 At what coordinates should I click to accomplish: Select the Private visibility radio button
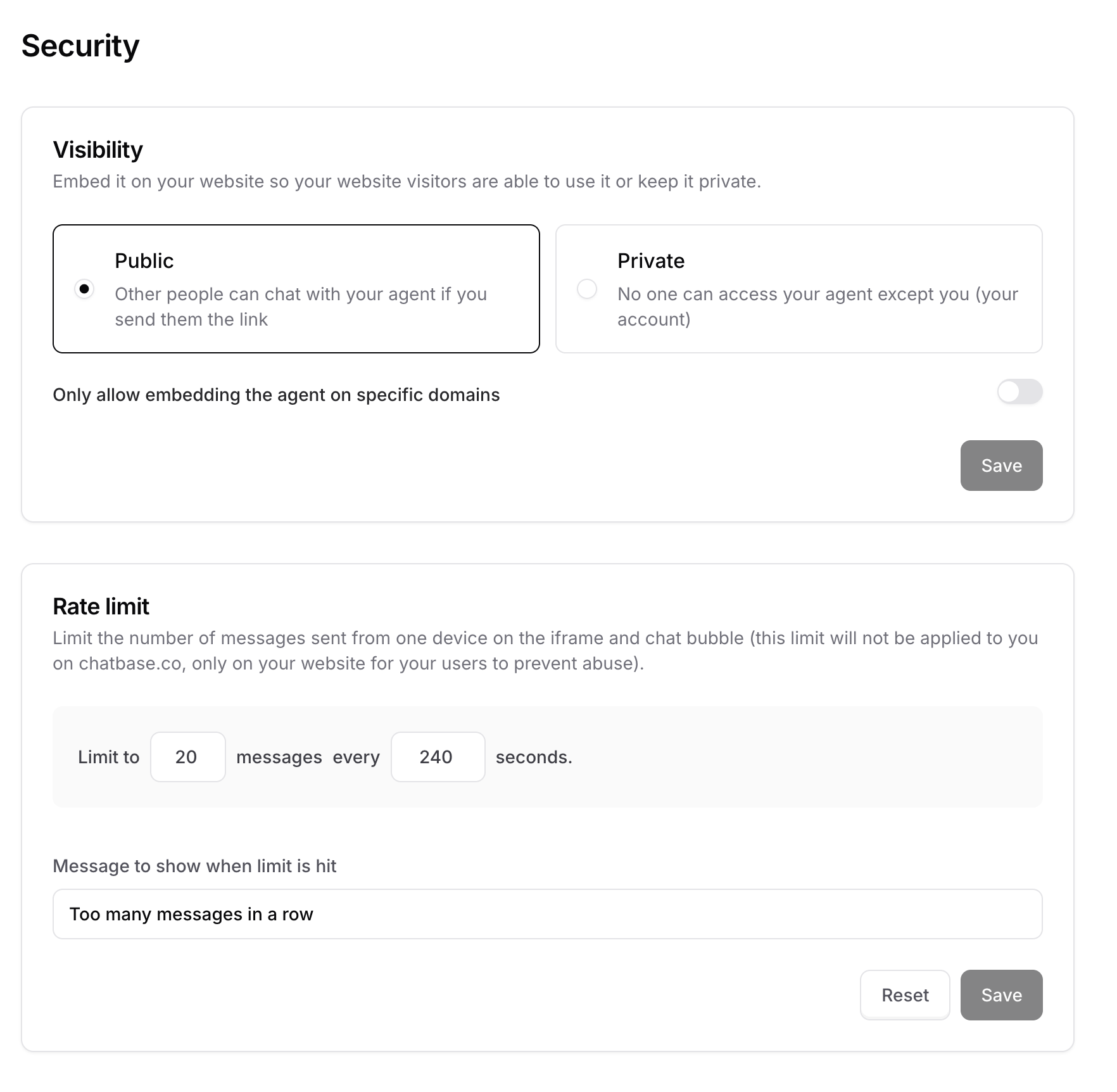coord(587,289)
